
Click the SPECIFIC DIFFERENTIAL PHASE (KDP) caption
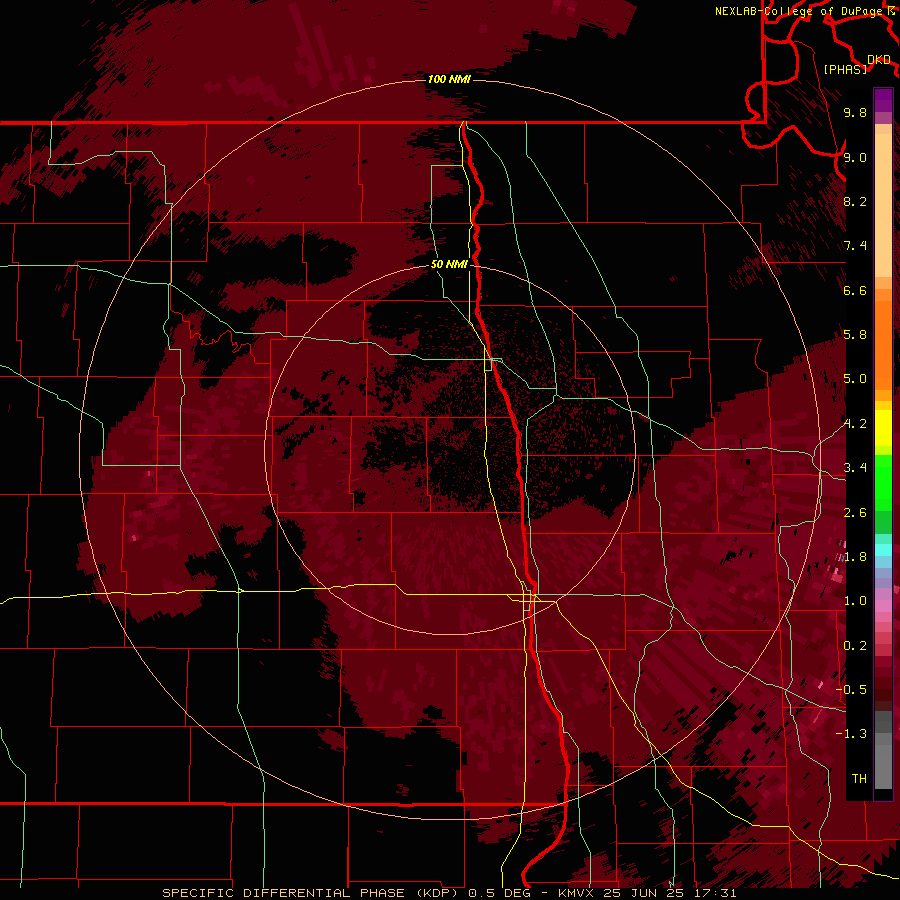pyautogui.click(x=312, y=893)
